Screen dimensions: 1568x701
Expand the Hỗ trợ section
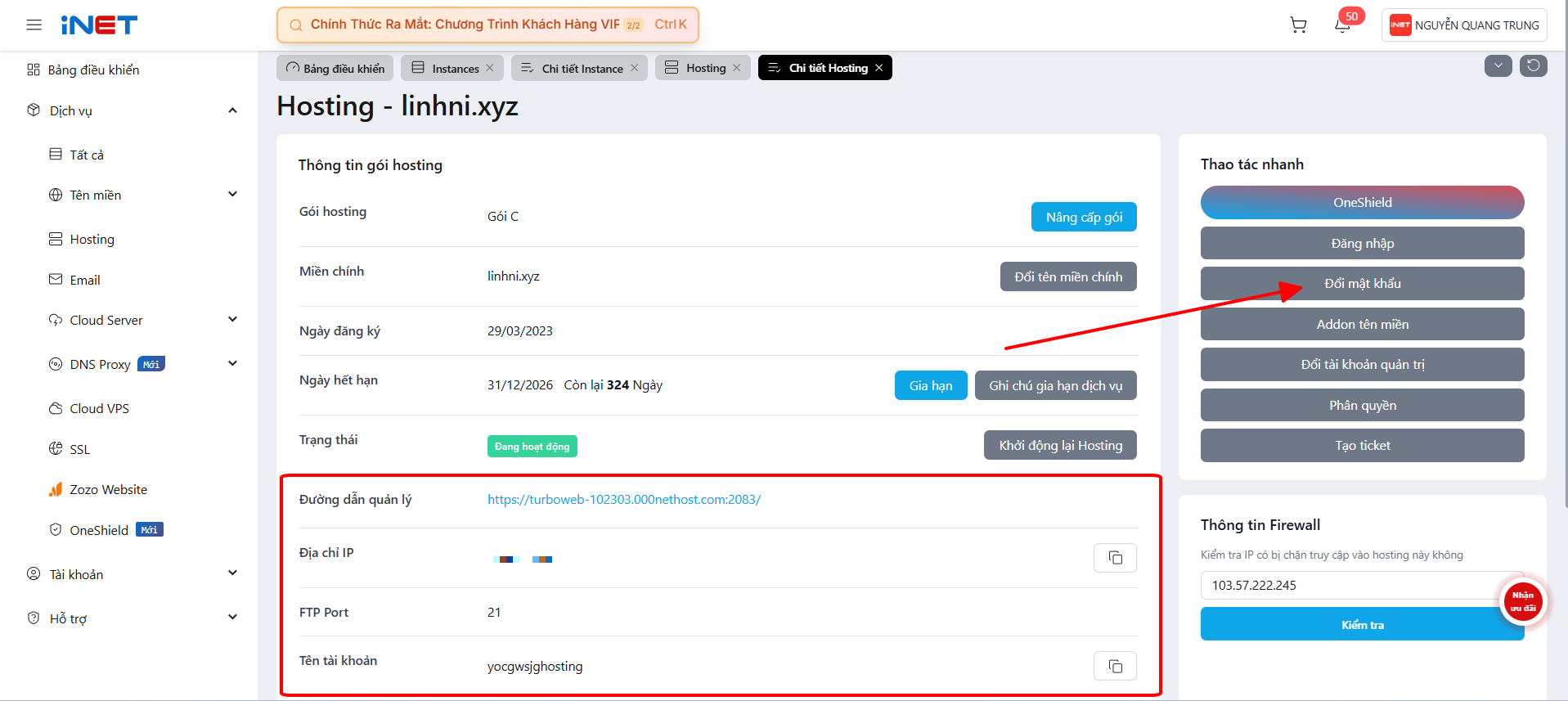click(x=232, y=618)
